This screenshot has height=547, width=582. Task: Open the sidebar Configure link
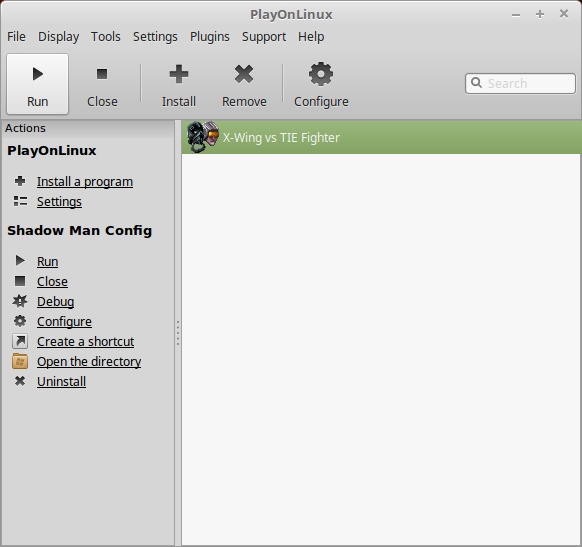[x=64, y=321]
